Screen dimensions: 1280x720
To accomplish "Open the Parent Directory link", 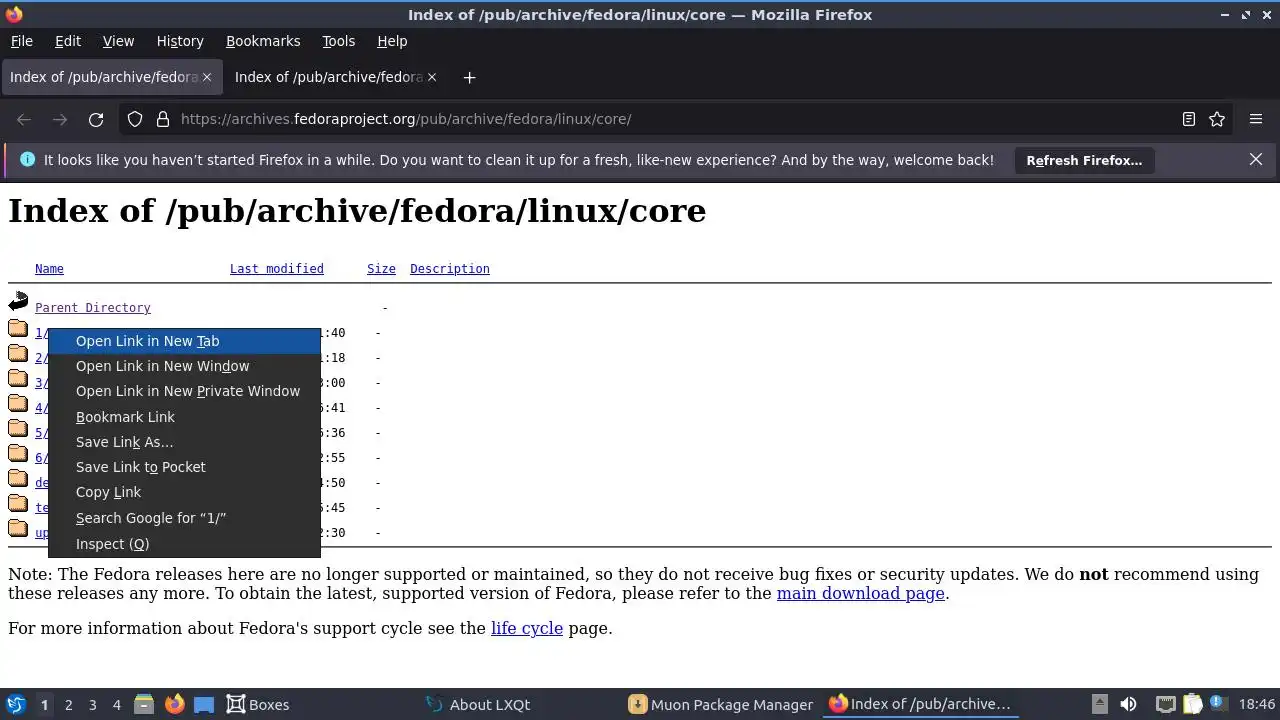I will [x=93, y=308].
